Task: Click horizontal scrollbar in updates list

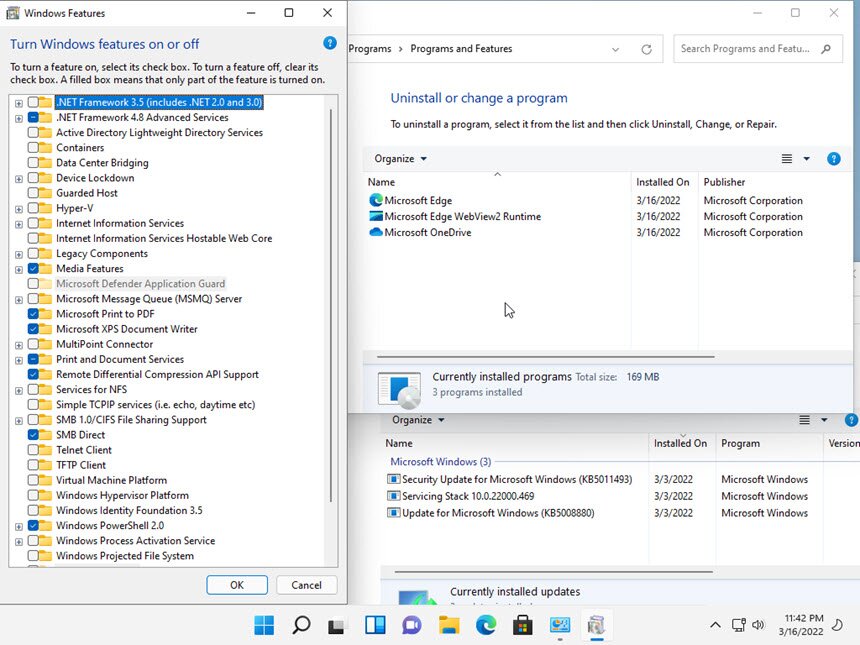Action: point(553,572)
